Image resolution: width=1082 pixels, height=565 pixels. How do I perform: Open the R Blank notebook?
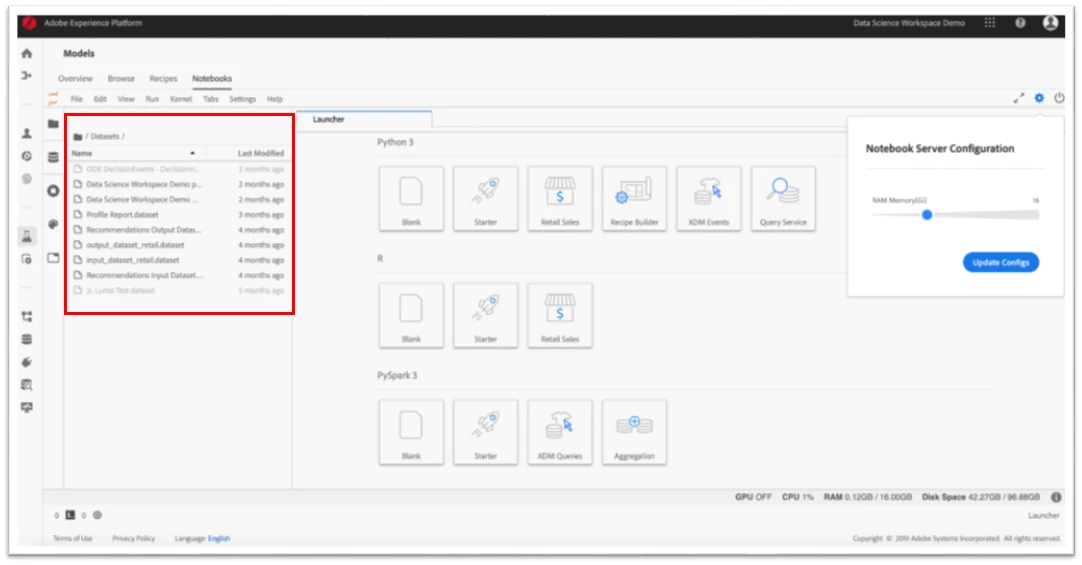point(411,315)
